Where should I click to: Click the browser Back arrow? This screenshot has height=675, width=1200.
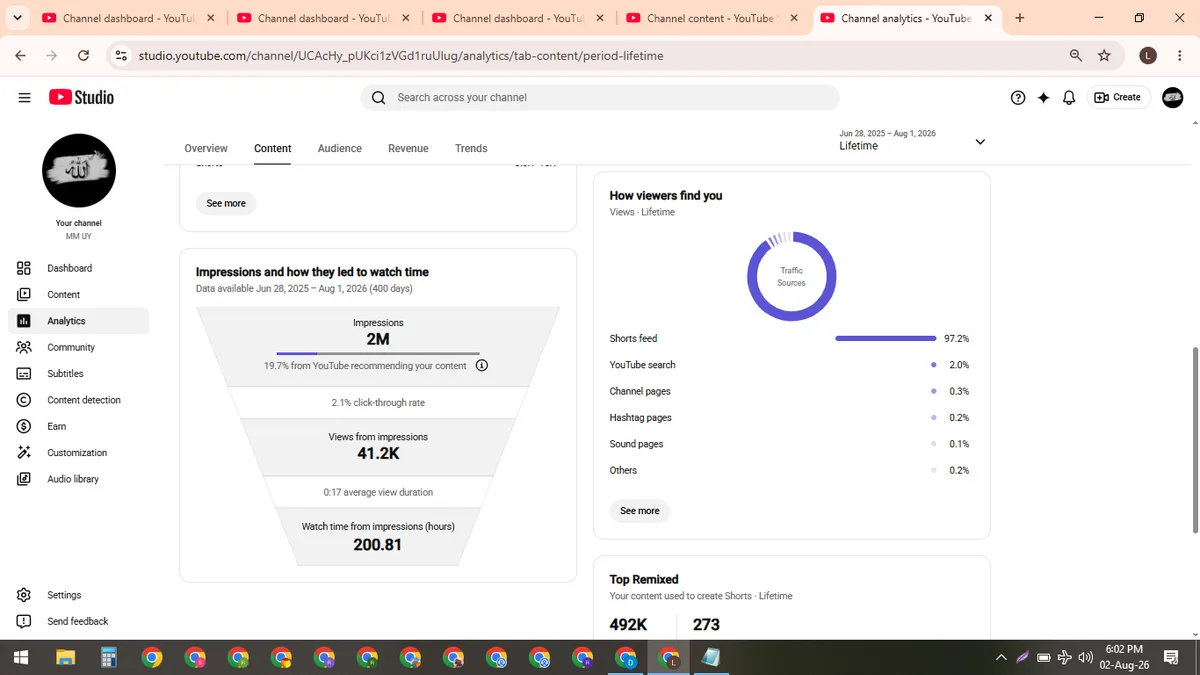point(21,56)
